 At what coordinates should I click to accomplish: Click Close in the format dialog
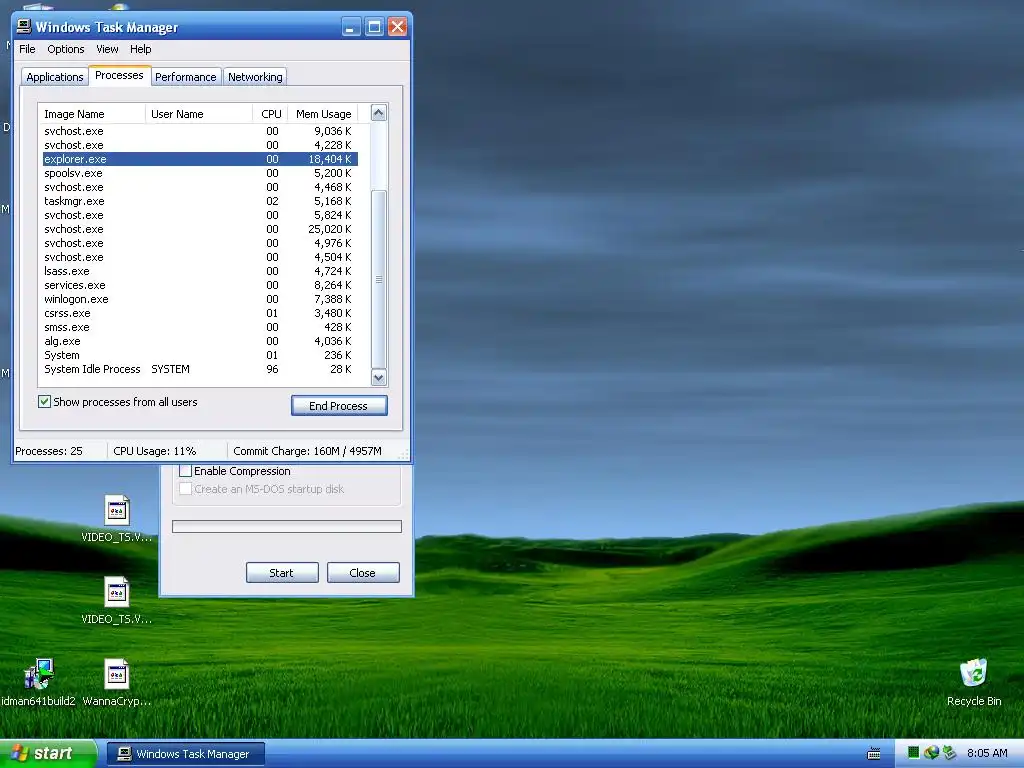click(x=362, y=573)
